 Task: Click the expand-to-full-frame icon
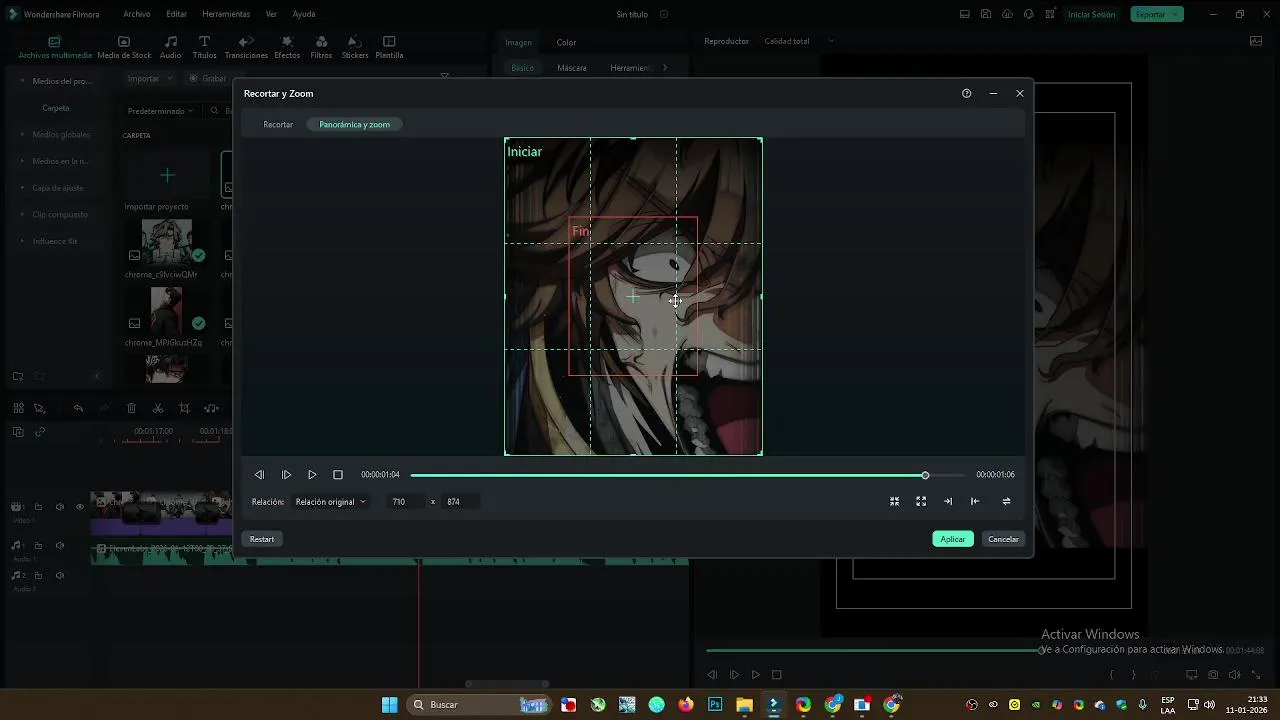921,502
